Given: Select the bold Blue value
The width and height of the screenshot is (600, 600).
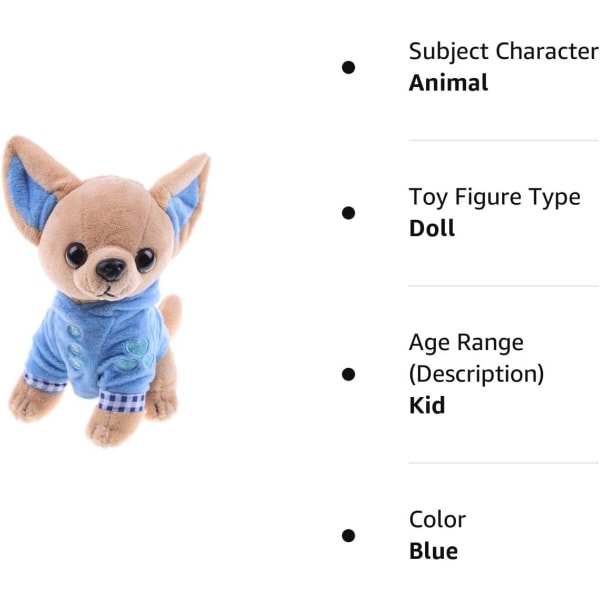Looking at the screenshot, I should (x=434, y=551).
